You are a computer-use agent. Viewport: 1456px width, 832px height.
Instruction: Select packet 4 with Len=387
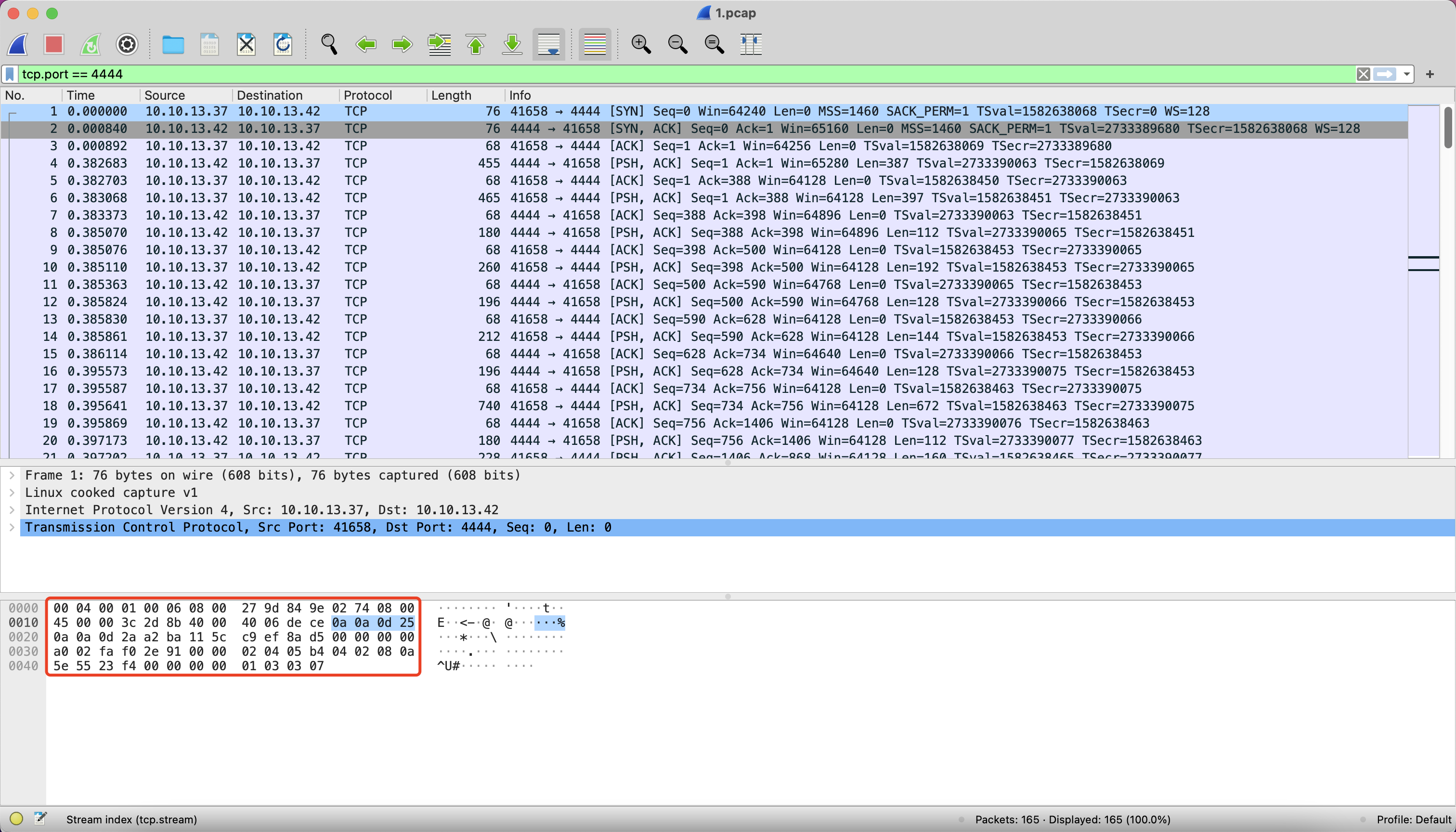(x=704, y=163)
